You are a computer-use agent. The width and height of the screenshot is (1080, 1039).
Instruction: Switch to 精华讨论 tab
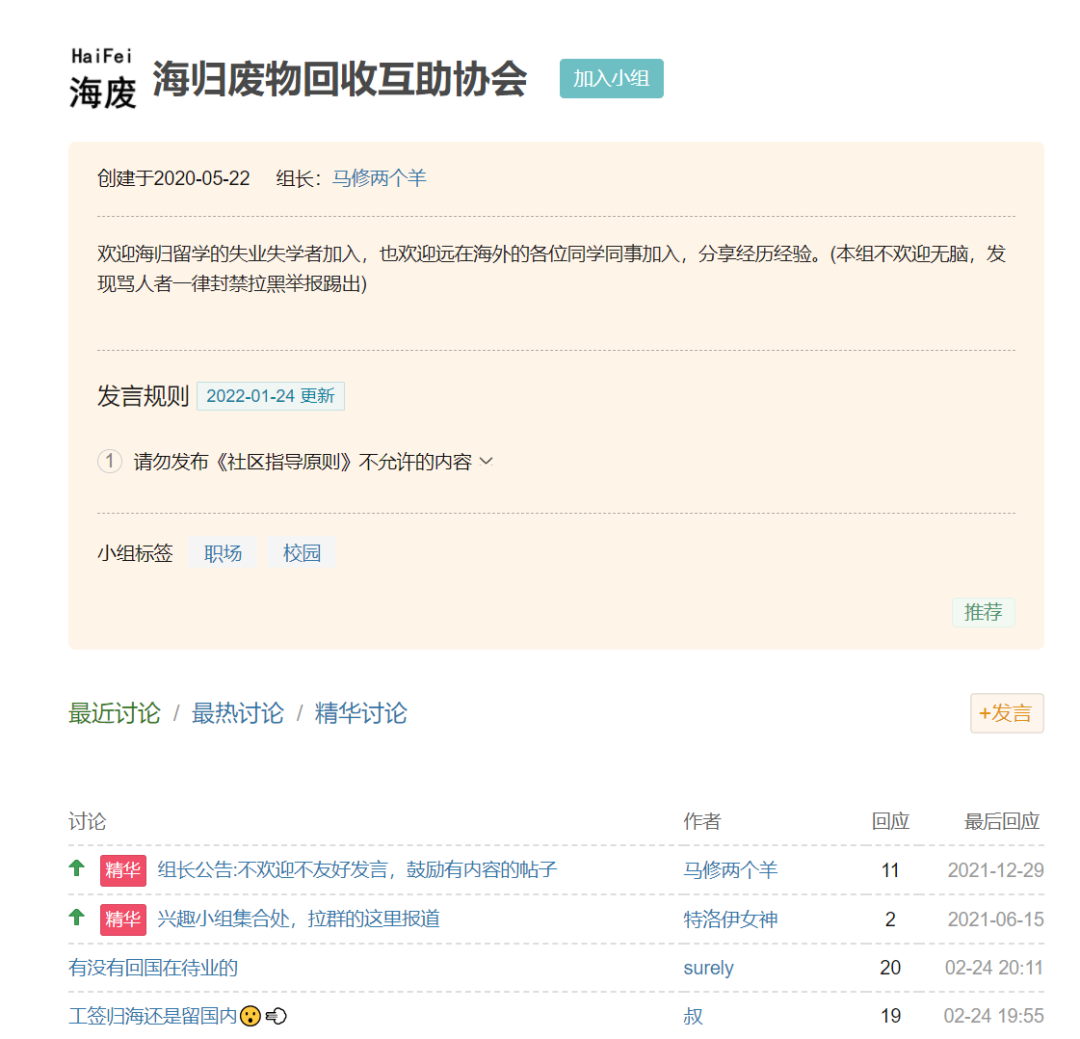click(x=360, y=713)
